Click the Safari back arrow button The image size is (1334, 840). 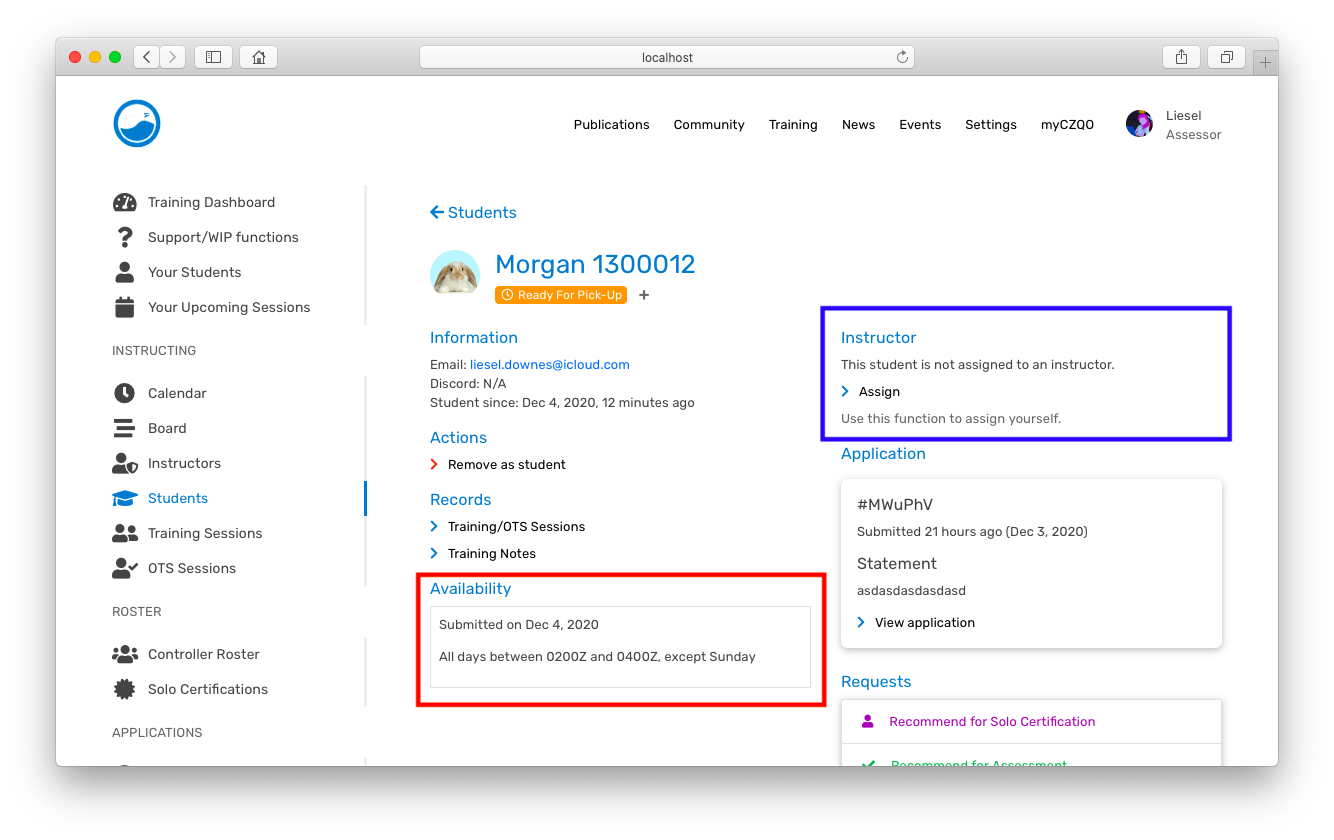(x=147, y=57)
